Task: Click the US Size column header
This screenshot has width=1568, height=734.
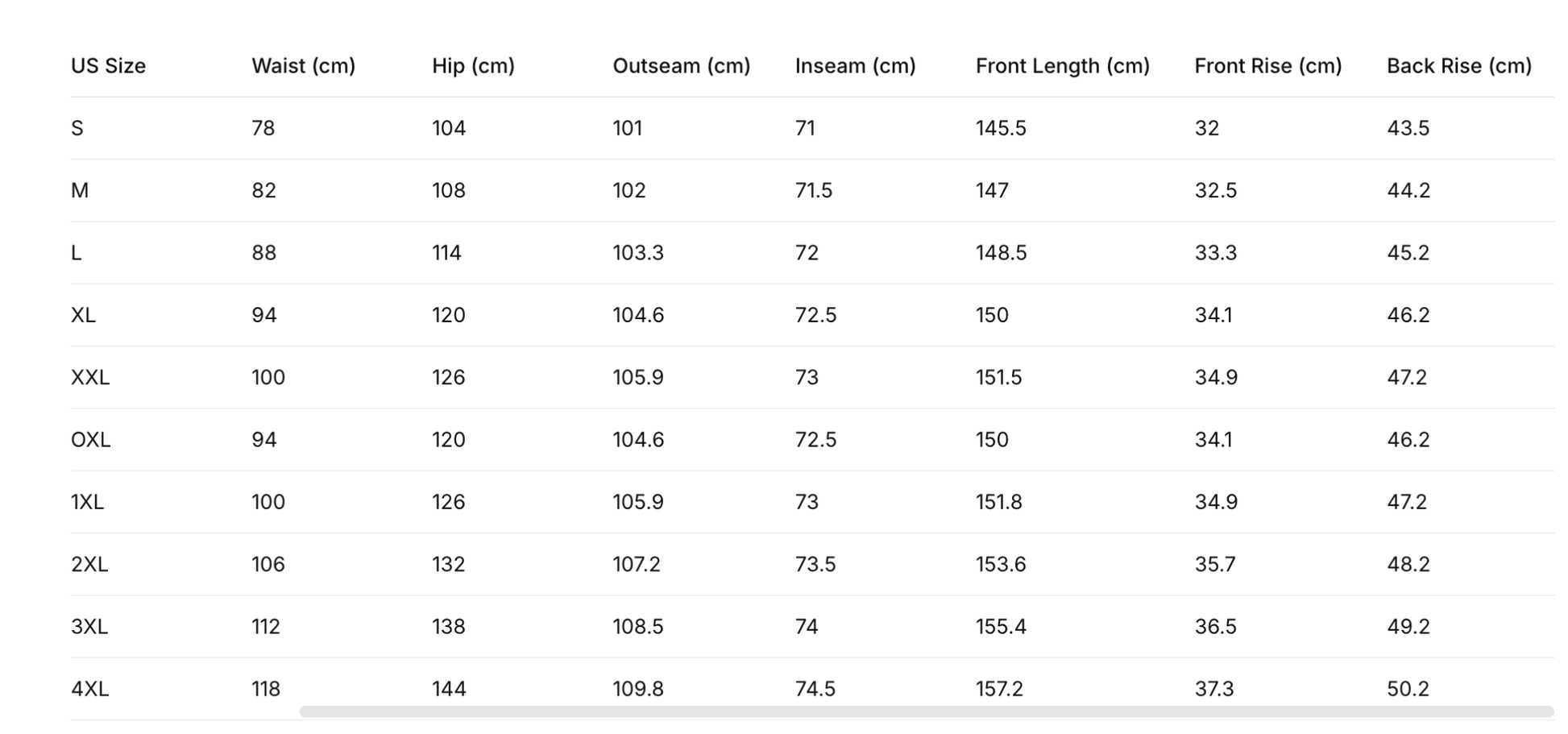Action: 108,66
